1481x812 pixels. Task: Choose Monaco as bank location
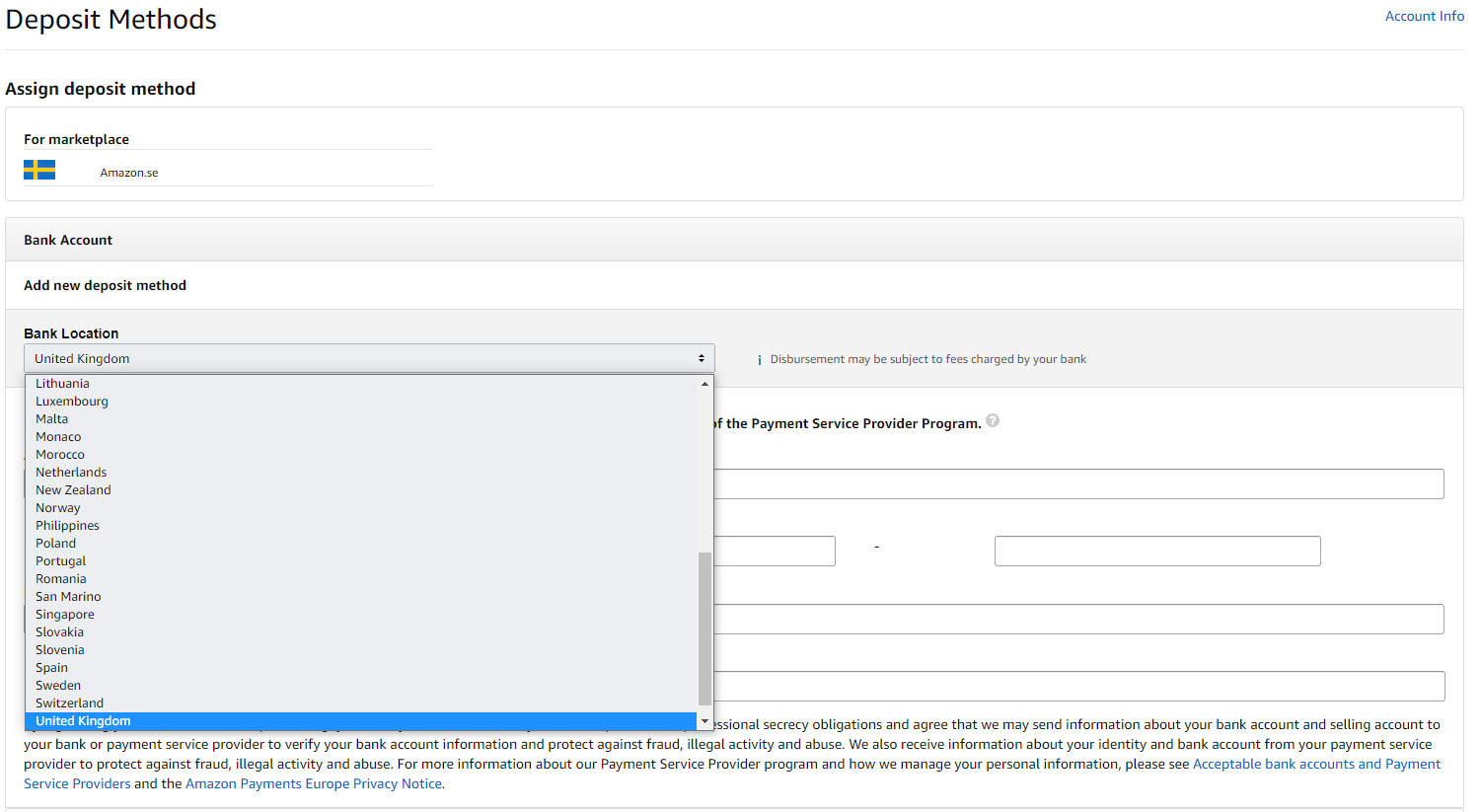click(361, 437)
